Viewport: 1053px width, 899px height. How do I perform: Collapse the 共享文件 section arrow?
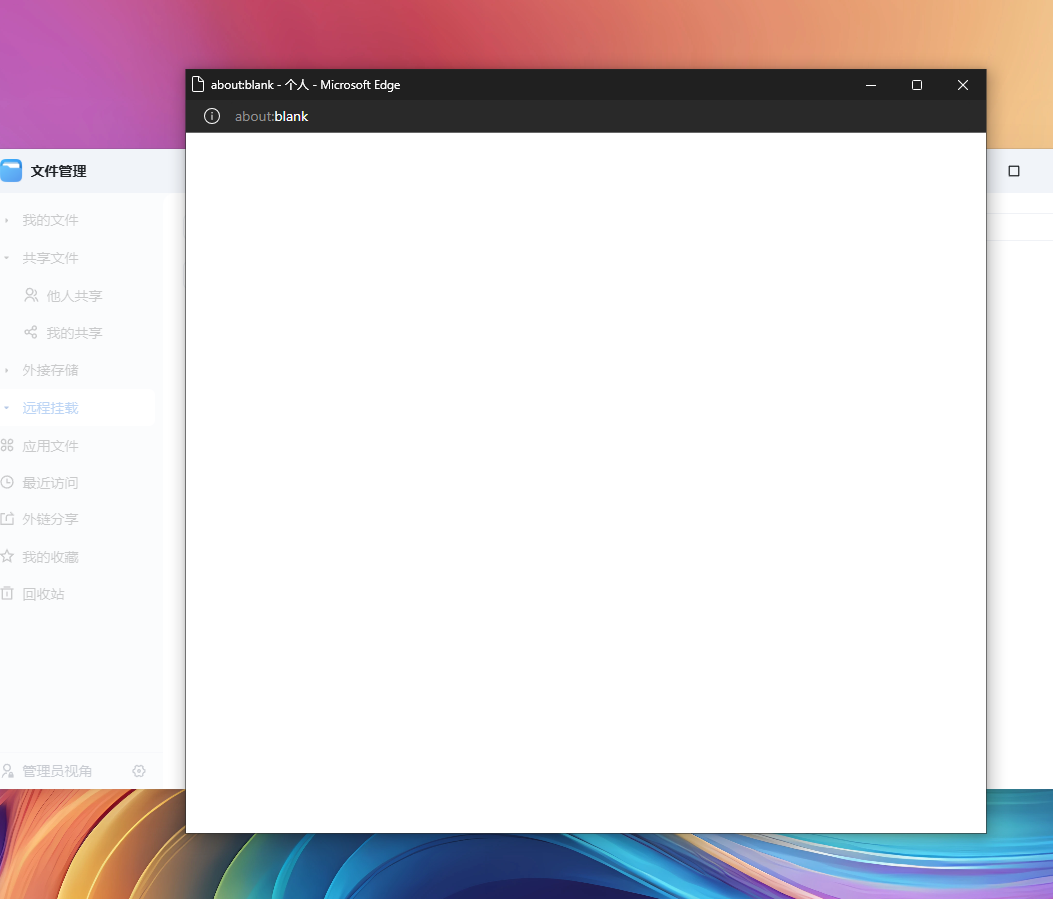click(6, 258)
